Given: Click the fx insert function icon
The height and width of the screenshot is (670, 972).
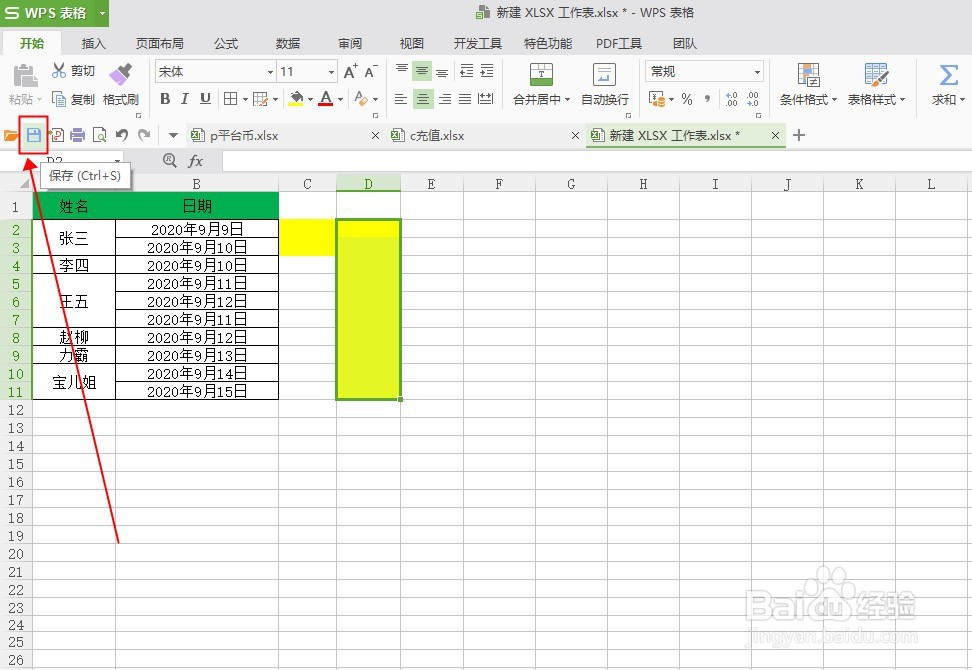Looking at the screenshot, I should click(x=195, y=161).
